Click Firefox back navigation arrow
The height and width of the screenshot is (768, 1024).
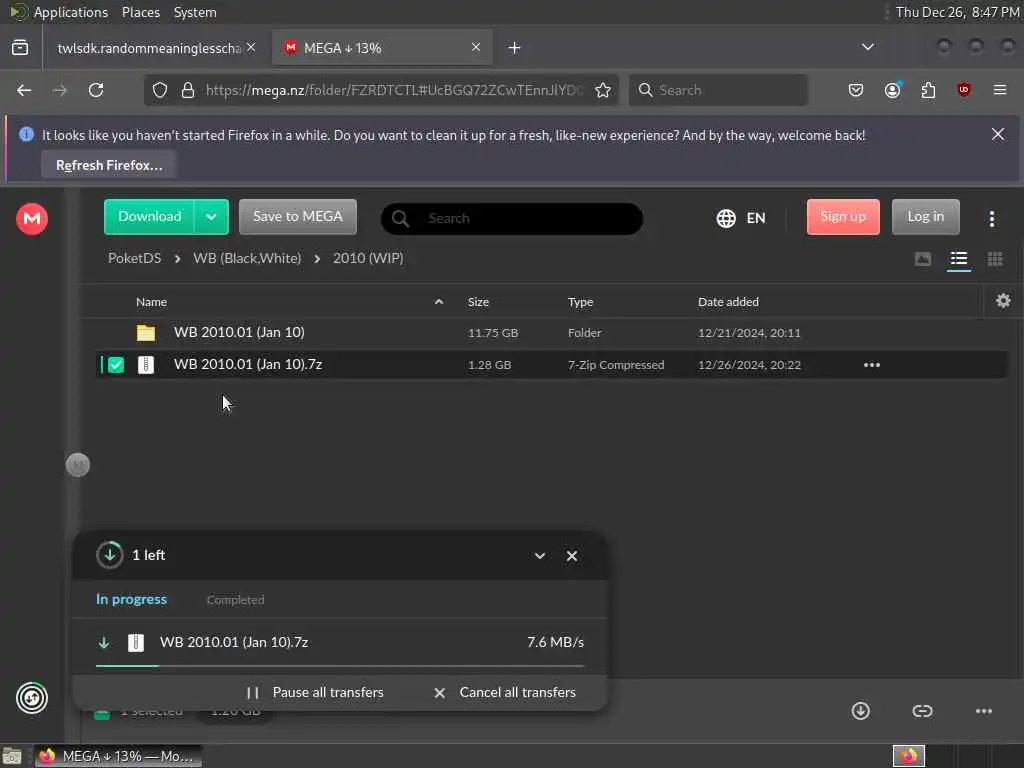(x=24, y=90)
